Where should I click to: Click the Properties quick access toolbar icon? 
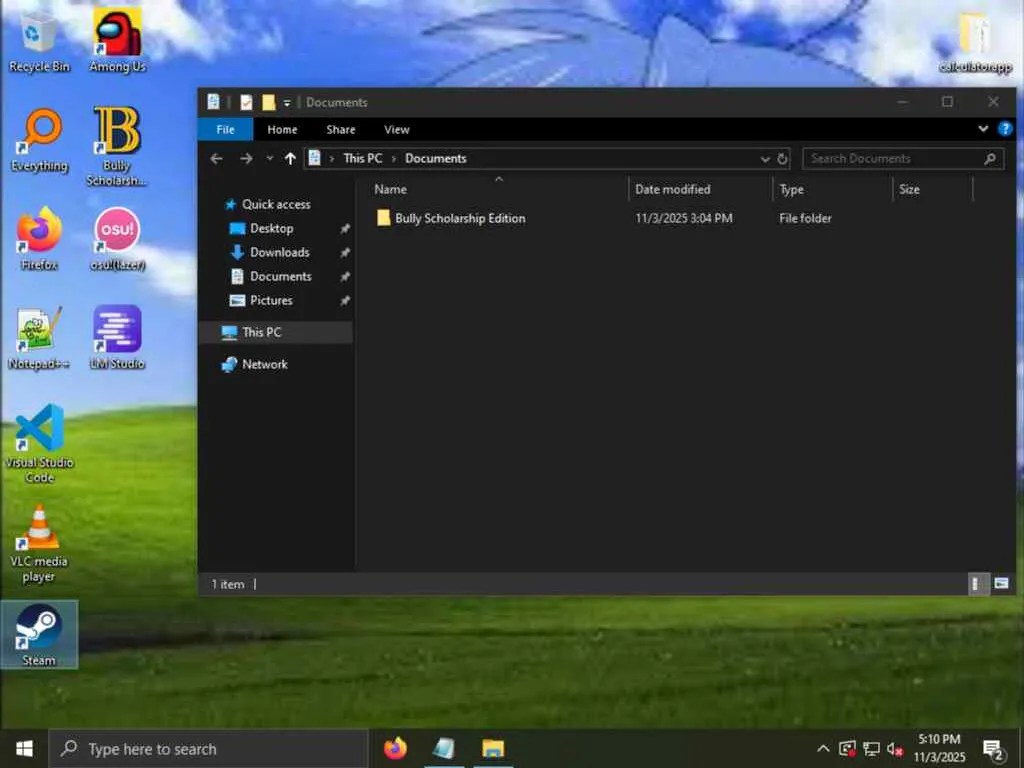[x=246, y=103]
